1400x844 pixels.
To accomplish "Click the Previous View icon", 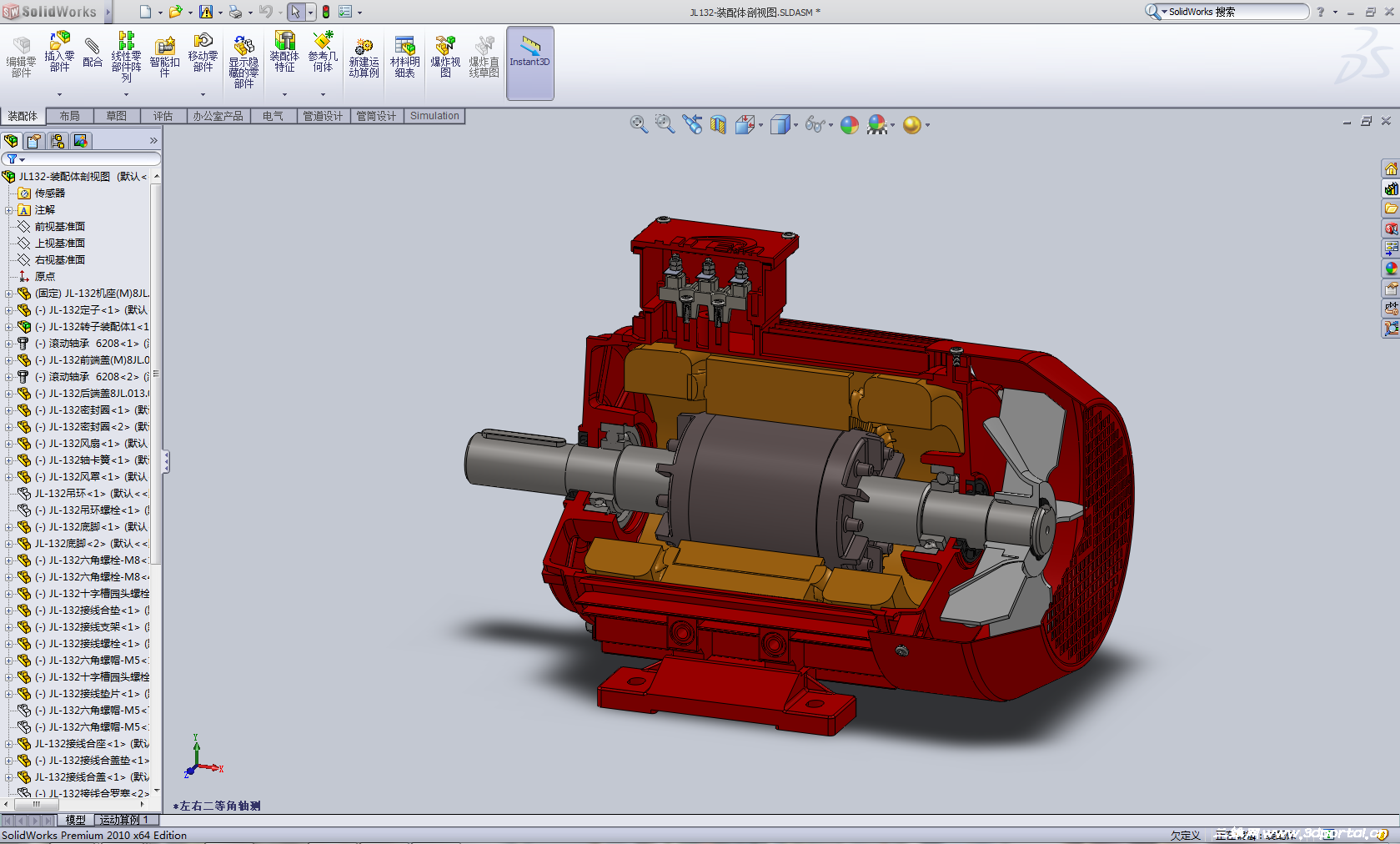I will (x=692, y=125).
